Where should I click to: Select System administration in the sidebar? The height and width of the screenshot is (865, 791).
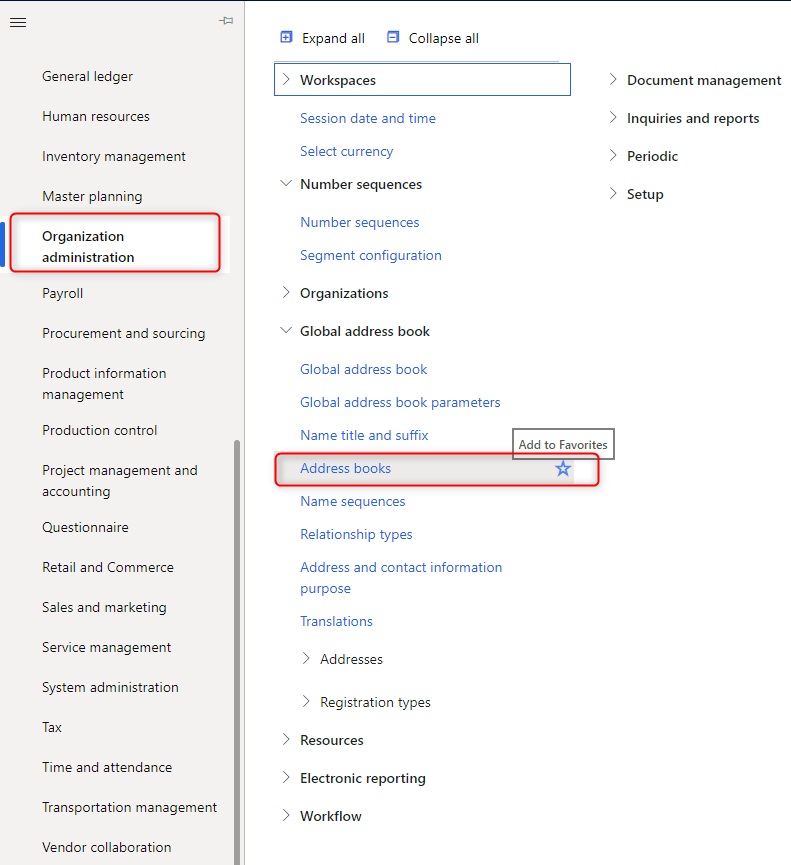(x=110, y=687)
